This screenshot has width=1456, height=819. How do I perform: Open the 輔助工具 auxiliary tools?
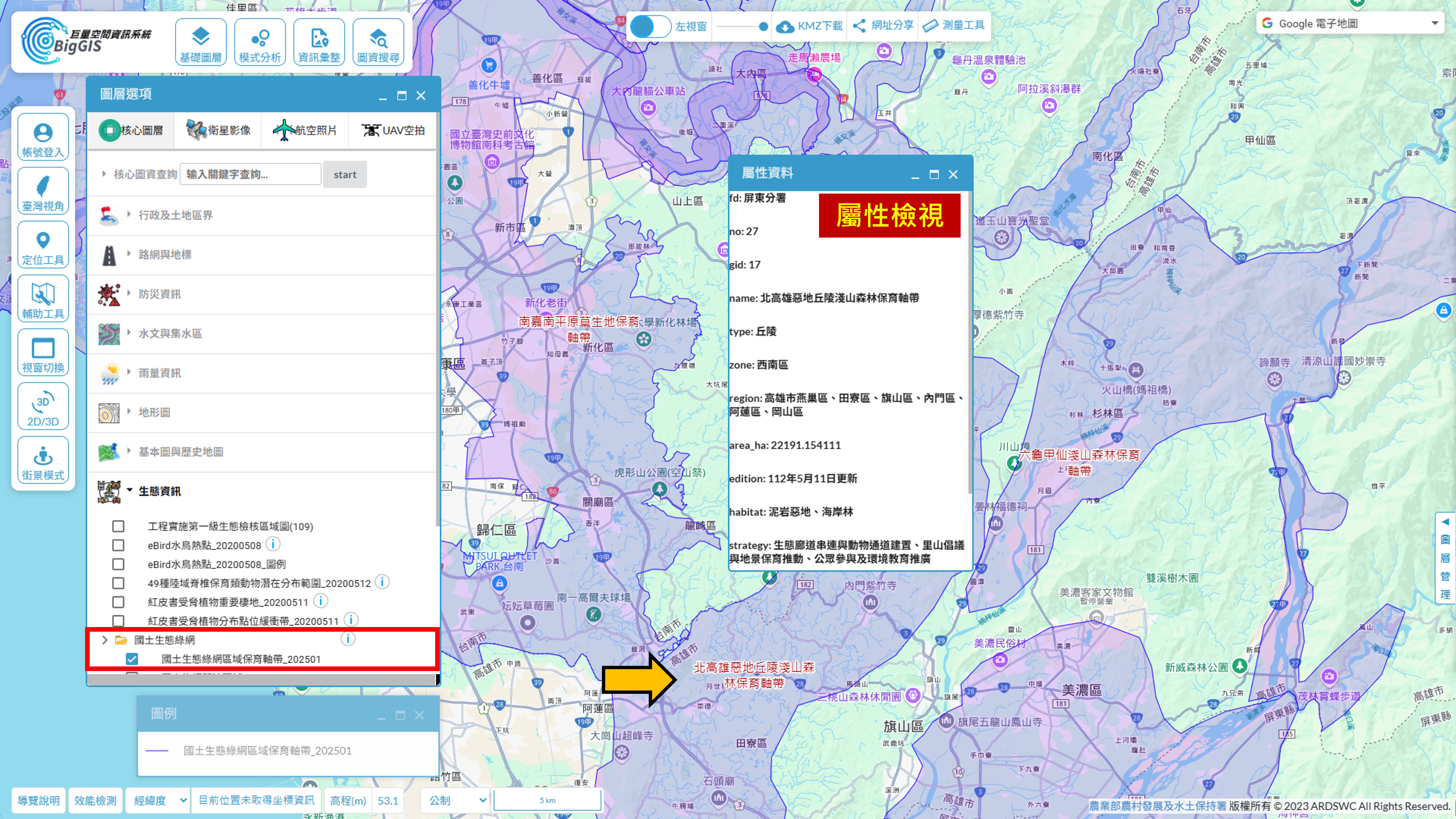pyautogui.click(x=43, y=298)
